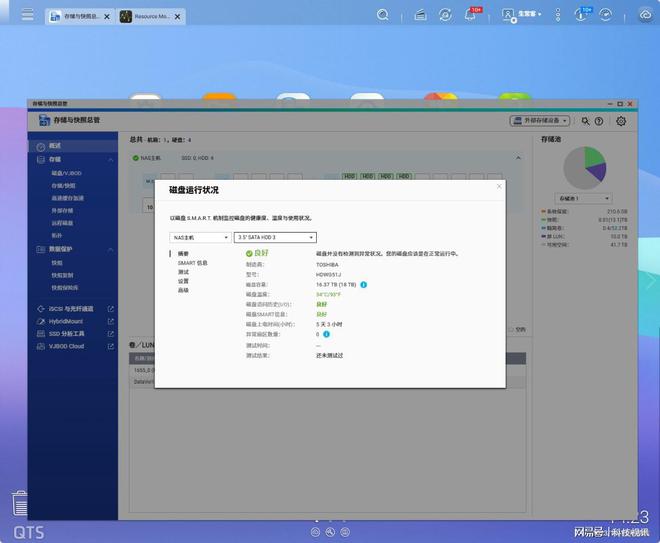Open the NAS主机 dropdown in dialog

point(199,238)
